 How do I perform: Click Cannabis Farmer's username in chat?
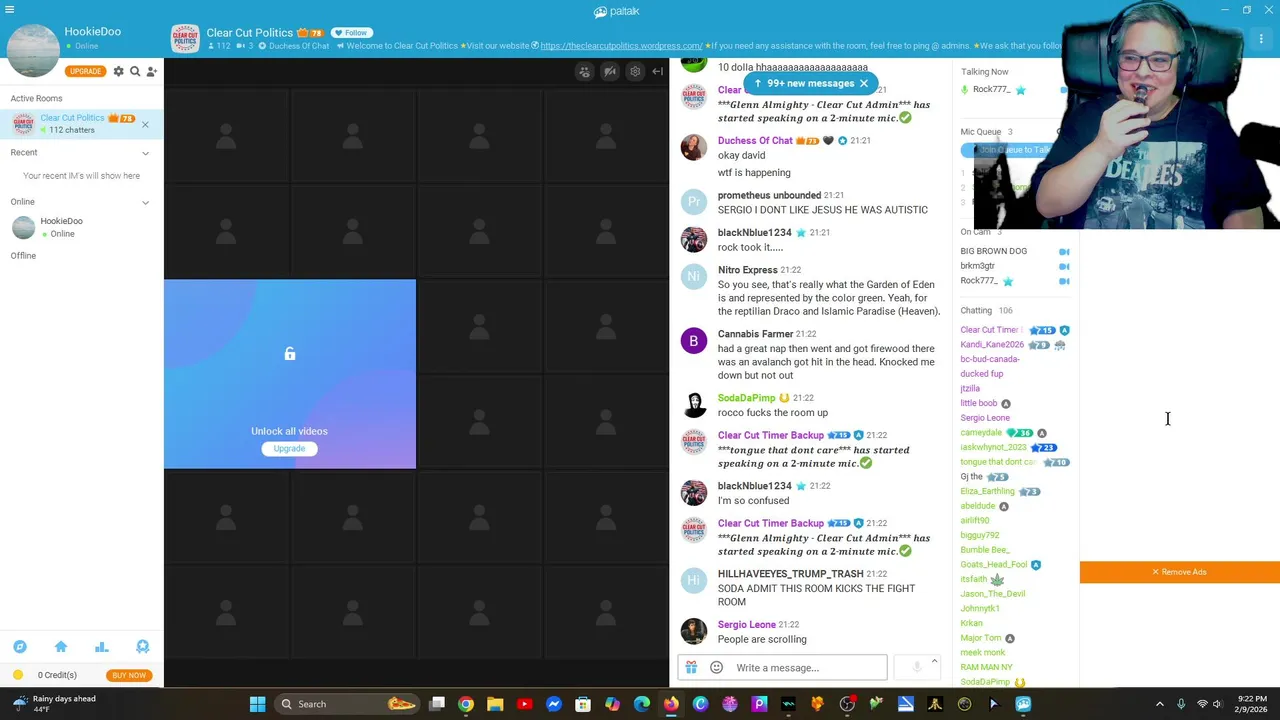pos(755,334)
